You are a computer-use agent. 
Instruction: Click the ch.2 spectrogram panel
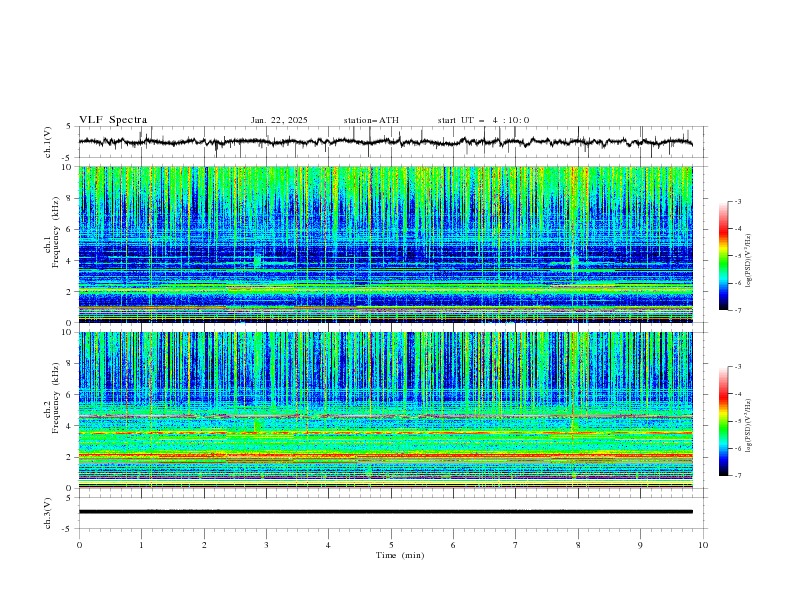coord(385,410)
